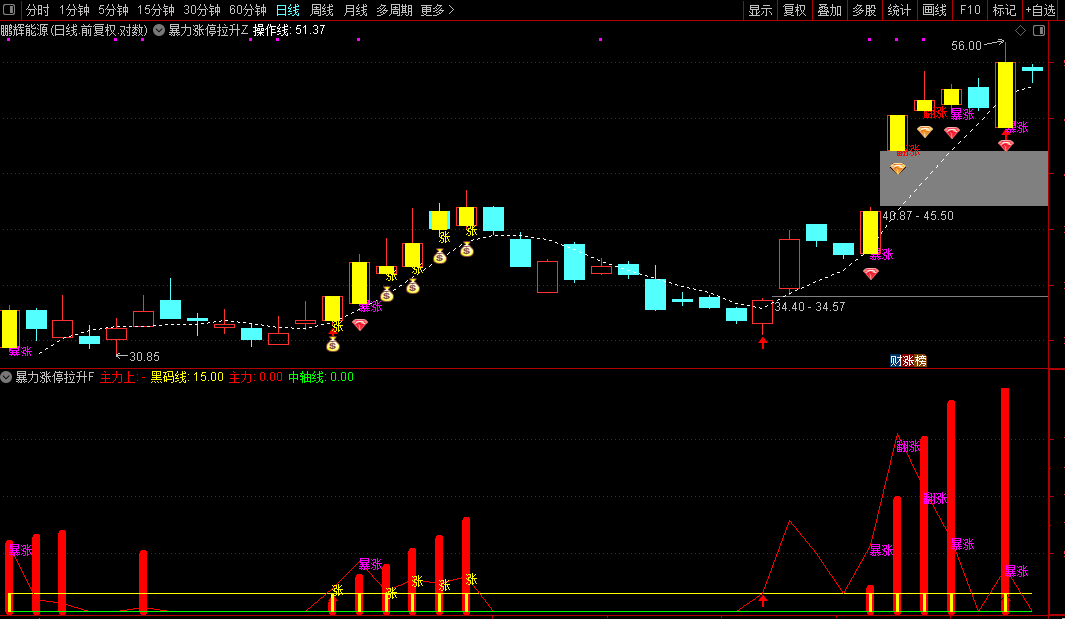The image size is (1065, 619).
Task: Click the 叠加 overlay button
Action: 829,10
